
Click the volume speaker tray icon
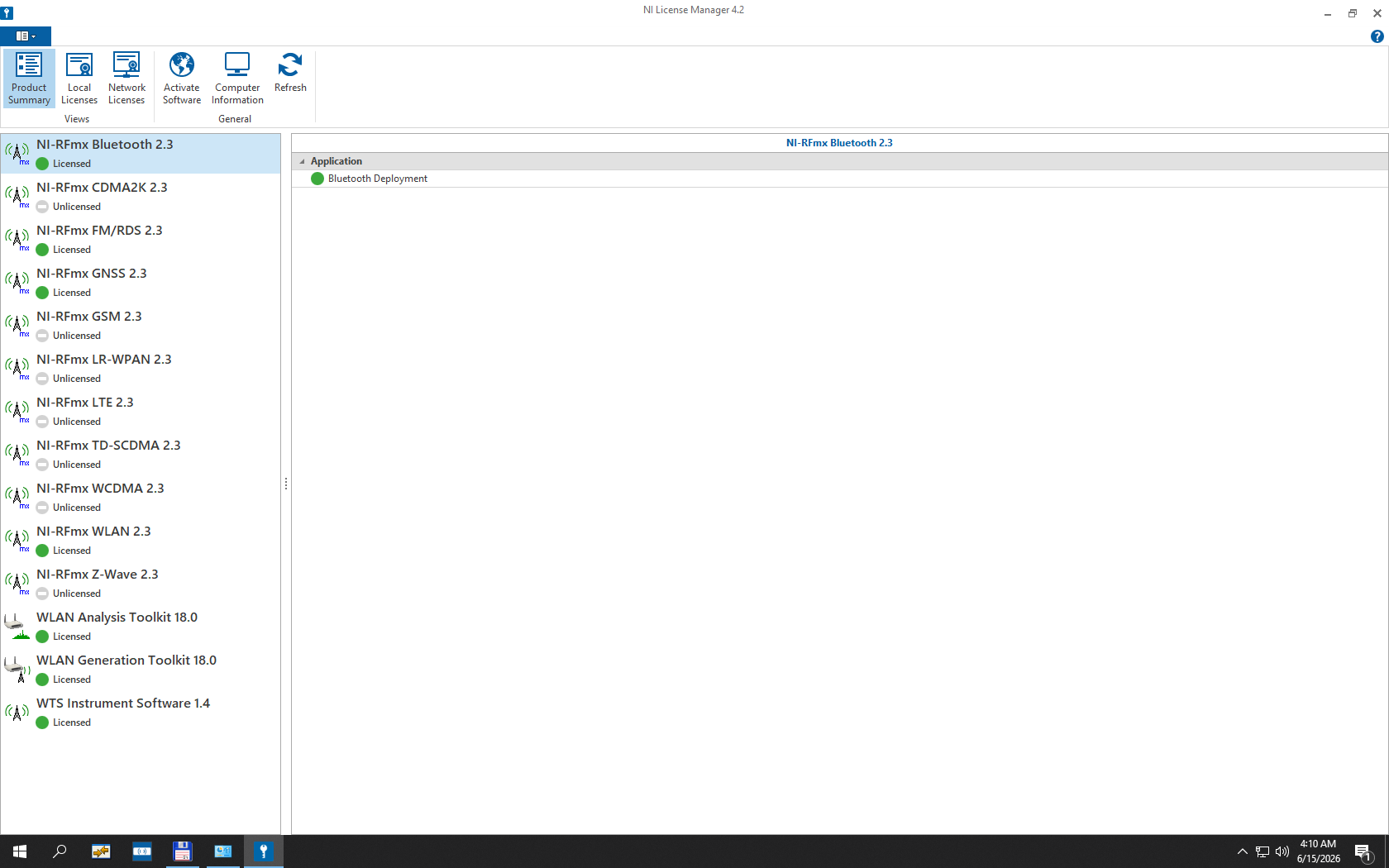tap(1282, 852)
